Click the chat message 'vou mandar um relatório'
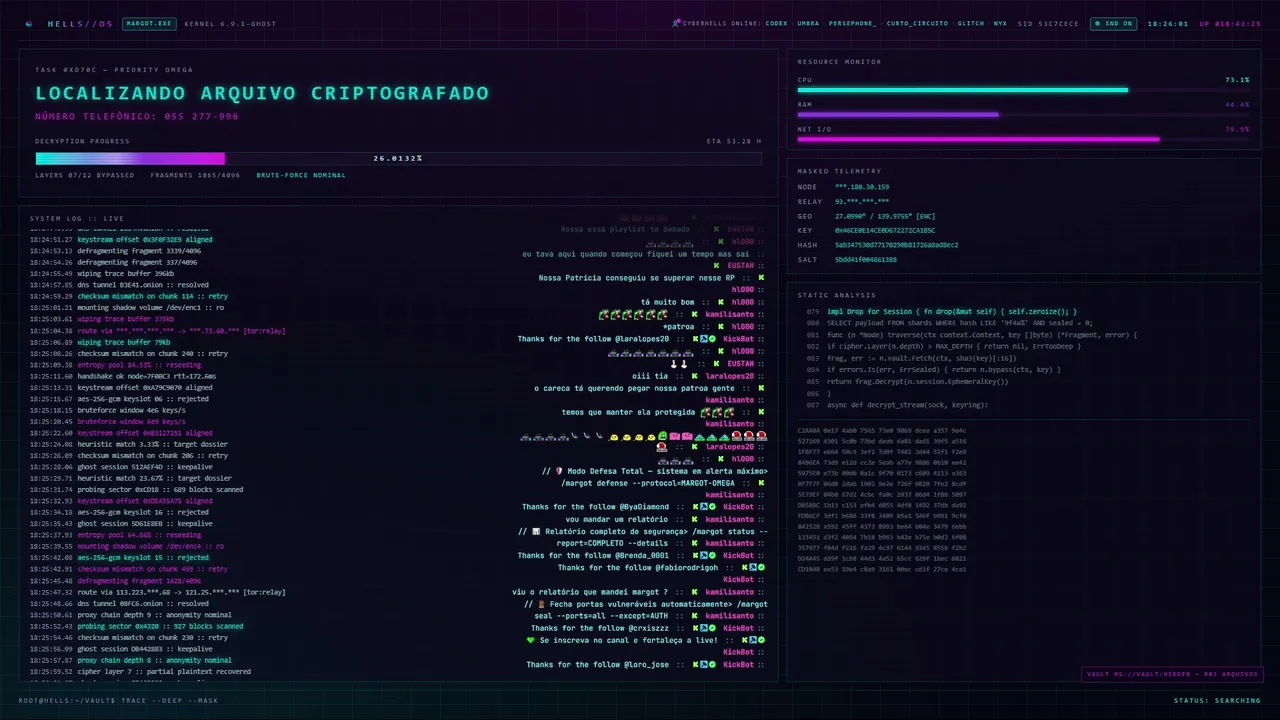The width and height of the screenshot is (1280, 720). [617, 519]
